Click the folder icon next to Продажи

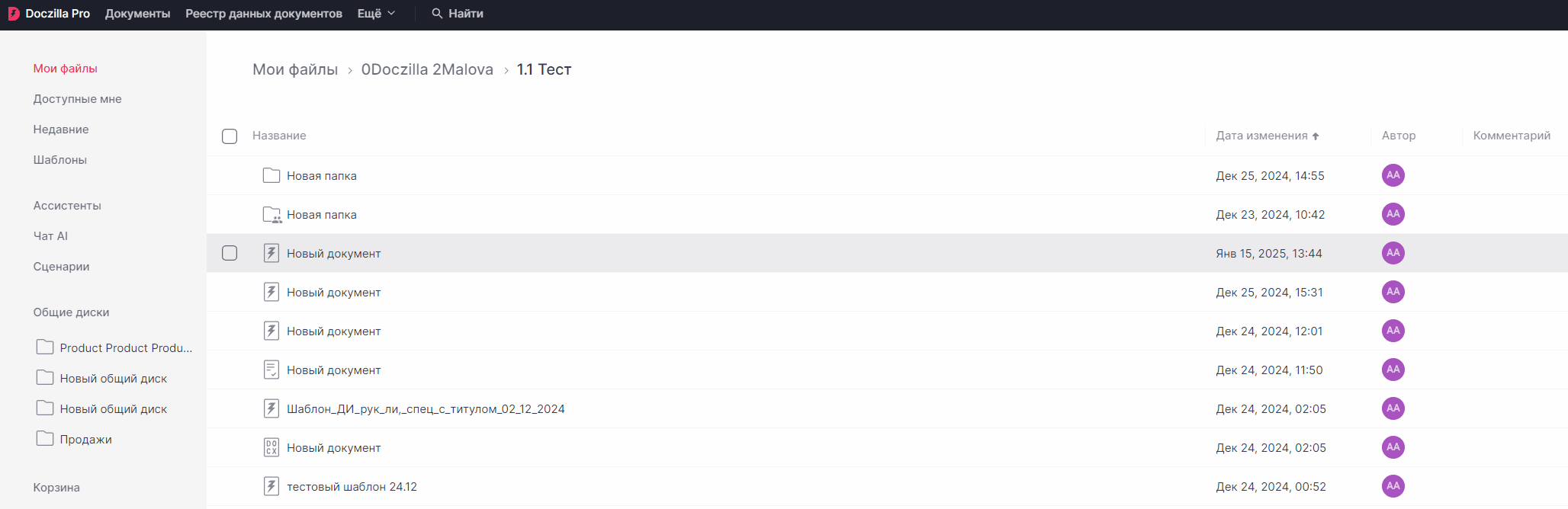click(x=45, y=439)
